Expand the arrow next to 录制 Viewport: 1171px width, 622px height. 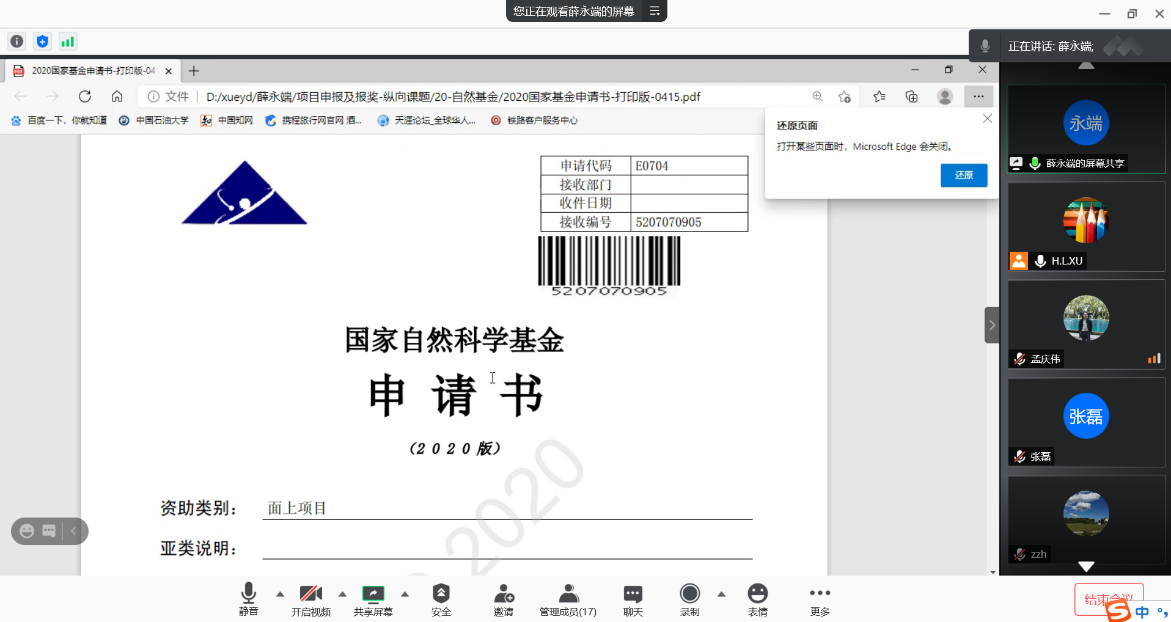point(721,593)
